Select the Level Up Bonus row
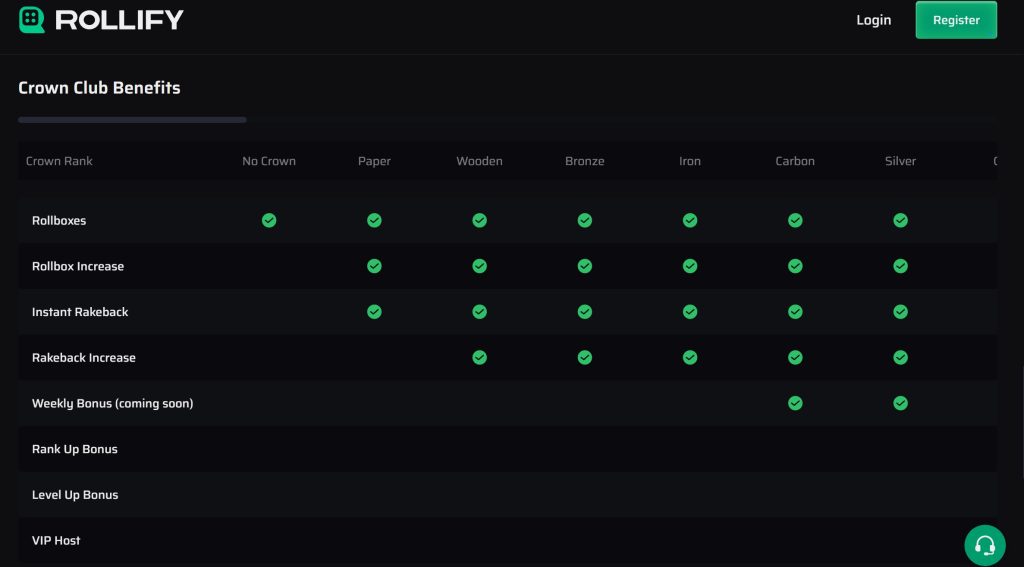 pos(75,495)
